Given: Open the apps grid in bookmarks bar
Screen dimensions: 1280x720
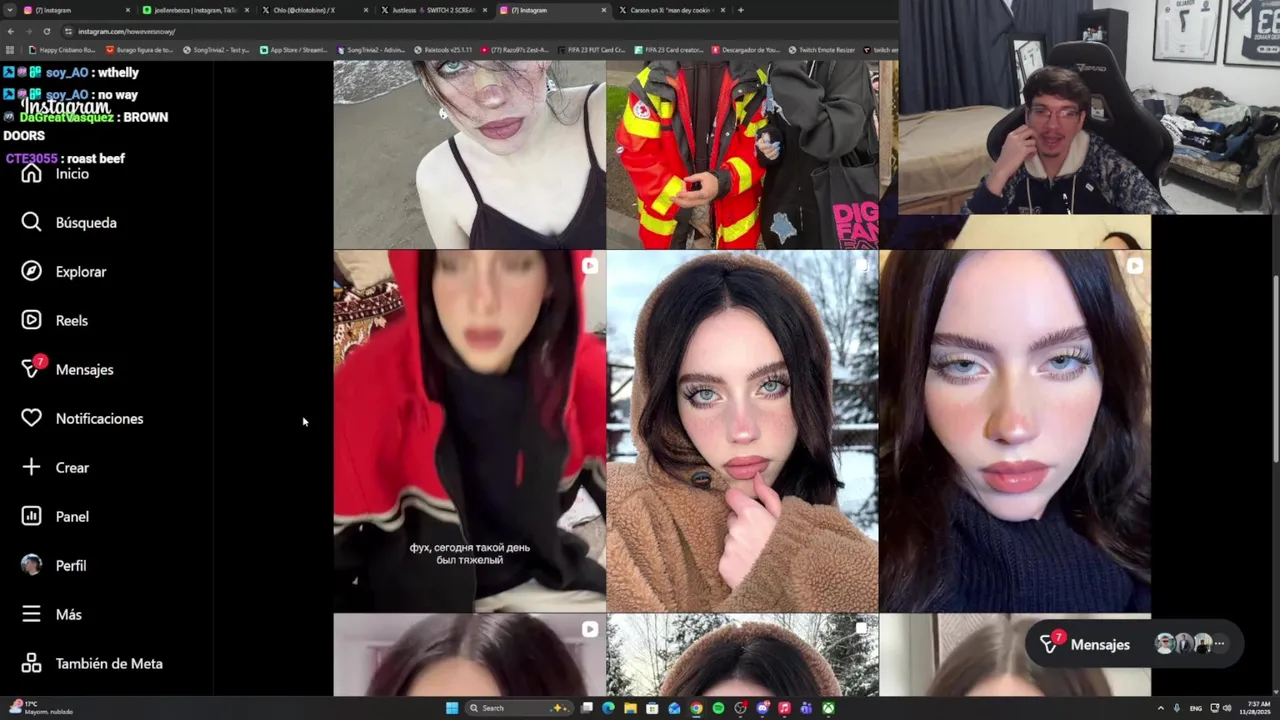Looking at the screenshot, I should click(x=10, y=49).
